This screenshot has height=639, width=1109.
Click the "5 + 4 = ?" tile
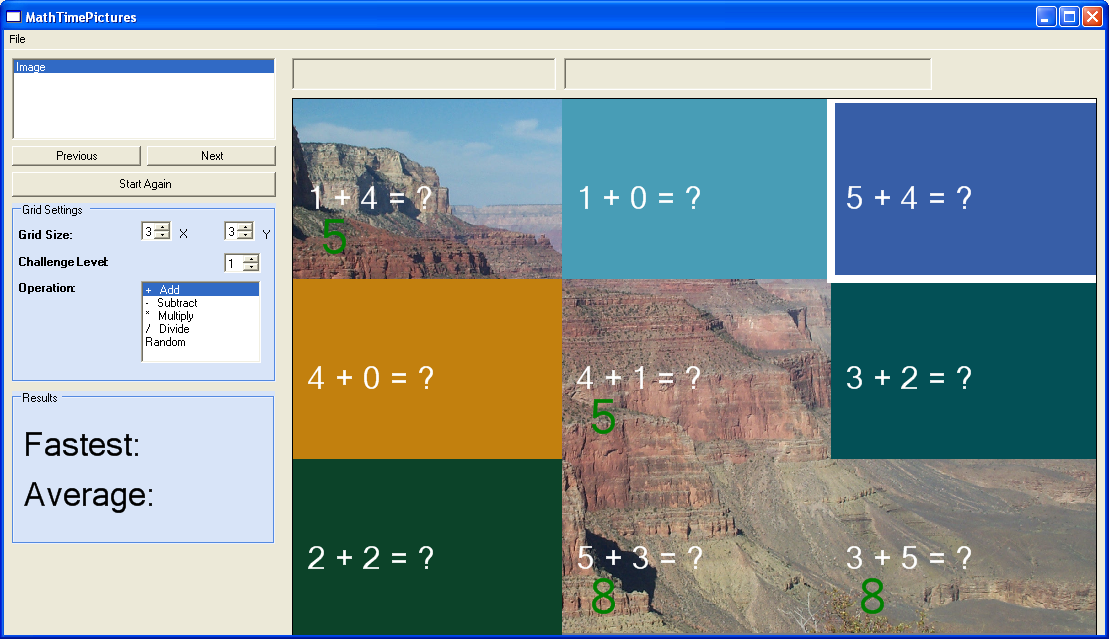pyautogui.click(x=962, y=190)
